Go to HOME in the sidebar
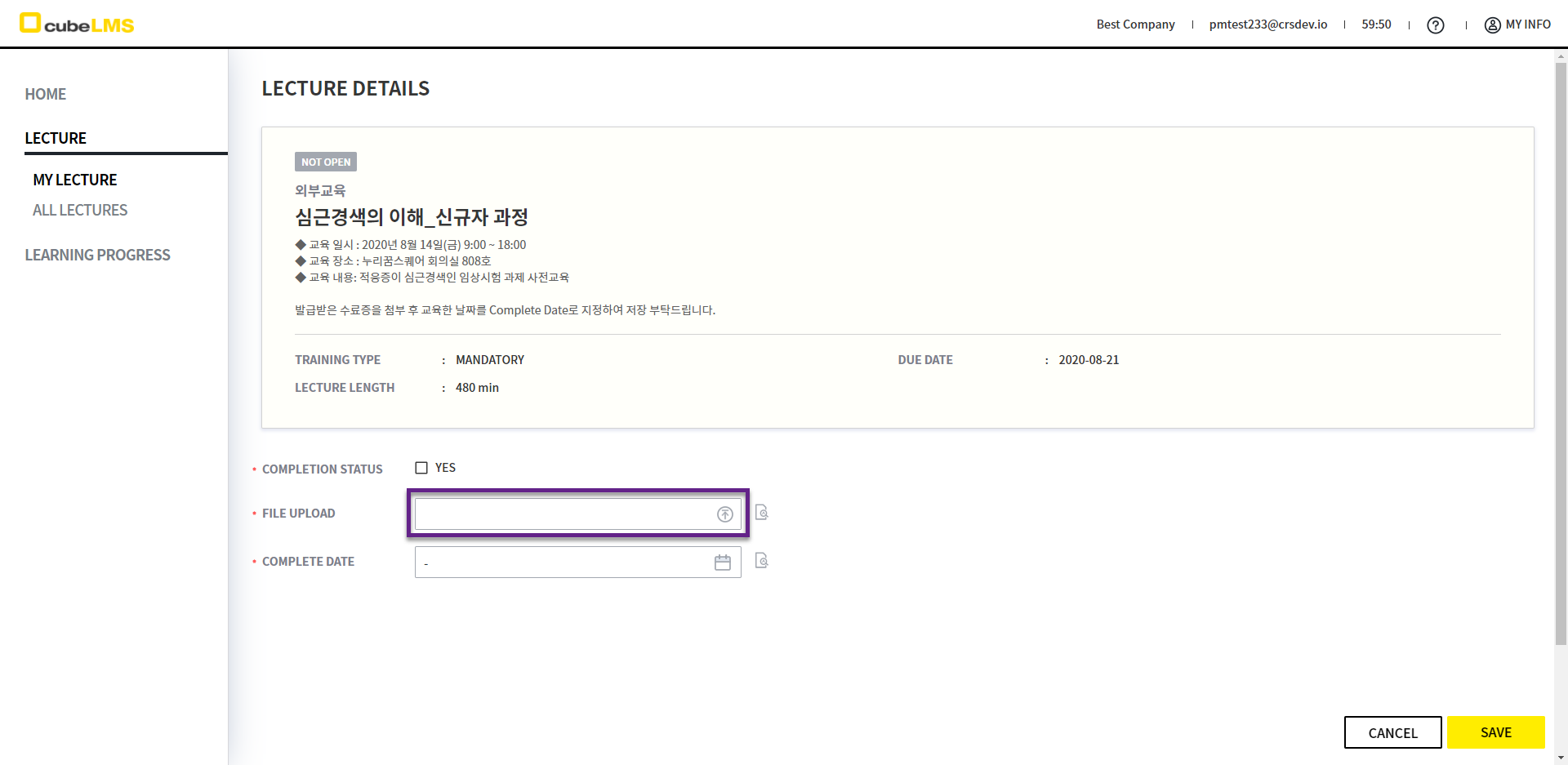This screenshot has height=765, width=1568. 46,94
